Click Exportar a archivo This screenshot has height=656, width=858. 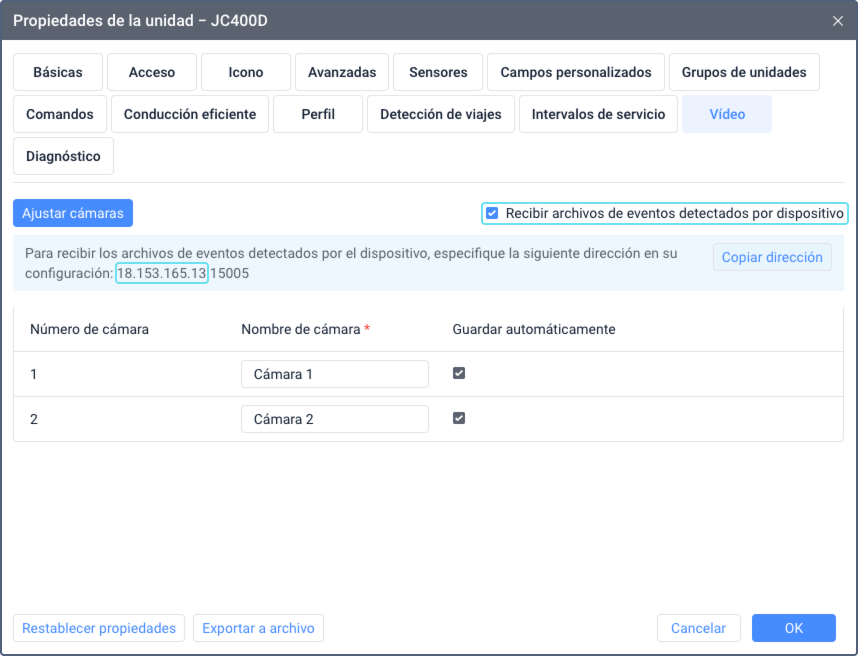[258, 628]
